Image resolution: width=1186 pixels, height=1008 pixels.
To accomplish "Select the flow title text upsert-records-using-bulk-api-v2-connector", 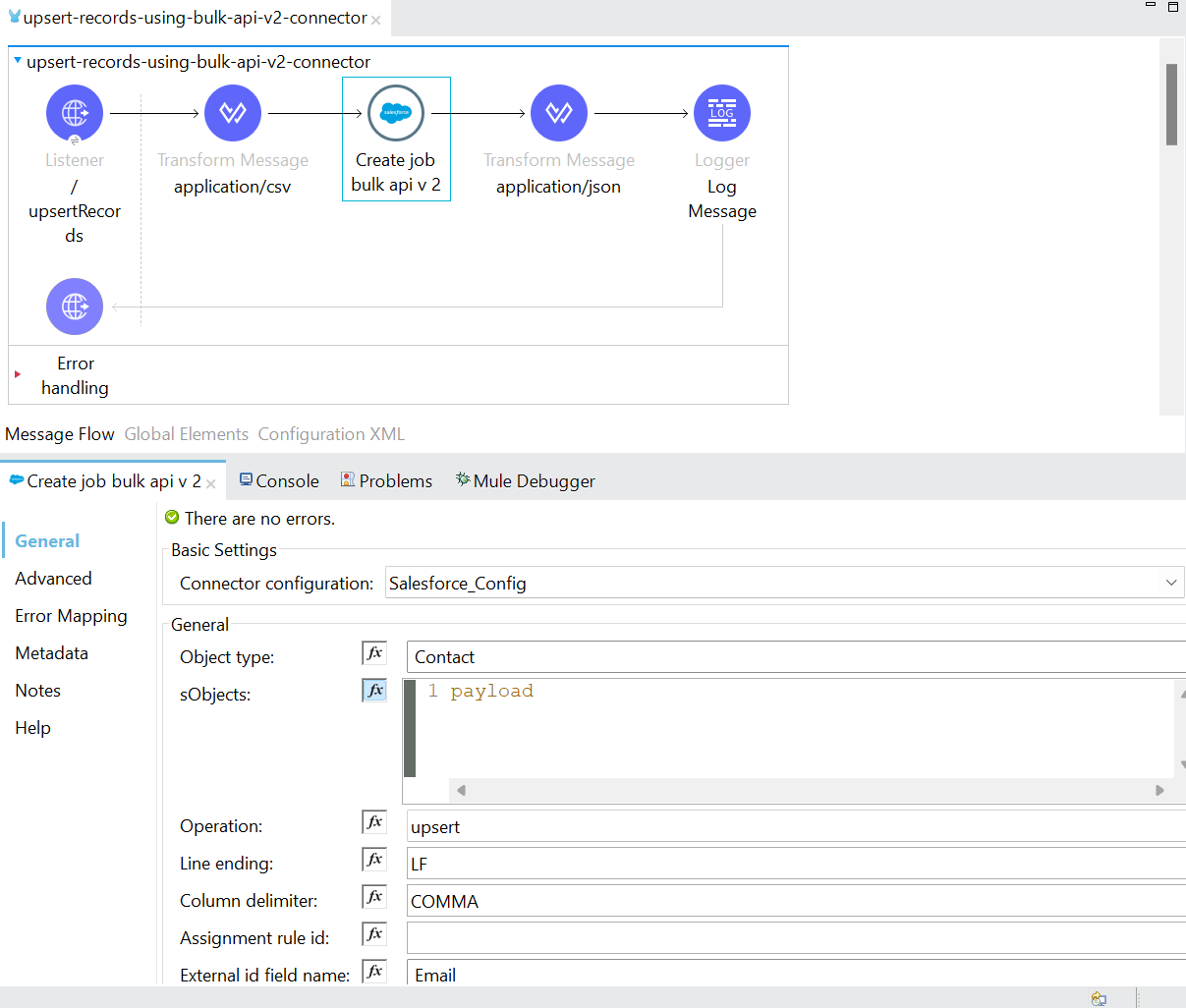I will coord(198,62).
